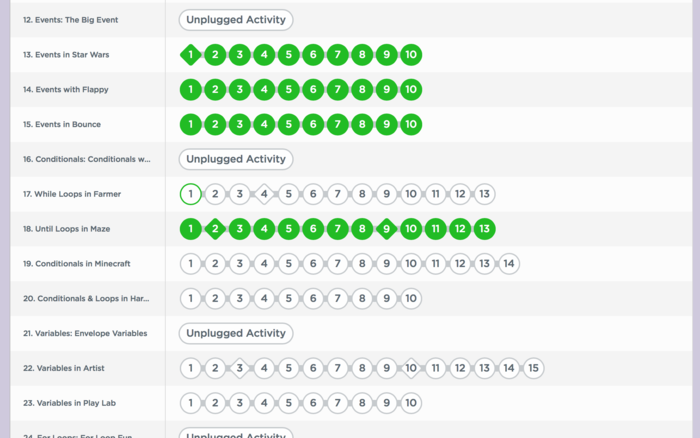Open Unplugged Activity for Envelope Variables

[236, 333]
